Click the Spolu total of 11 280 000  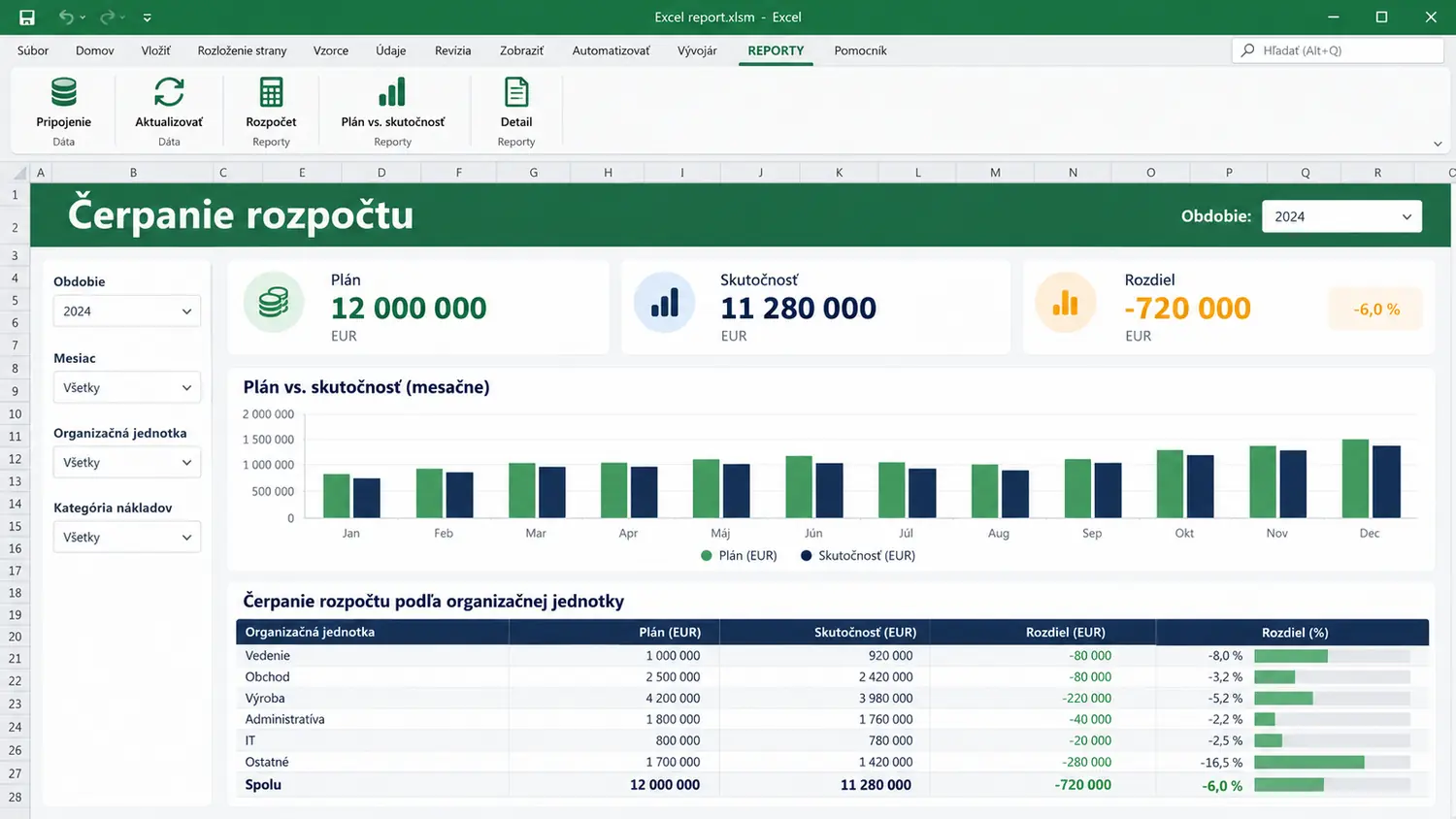(x=876, y=785)
